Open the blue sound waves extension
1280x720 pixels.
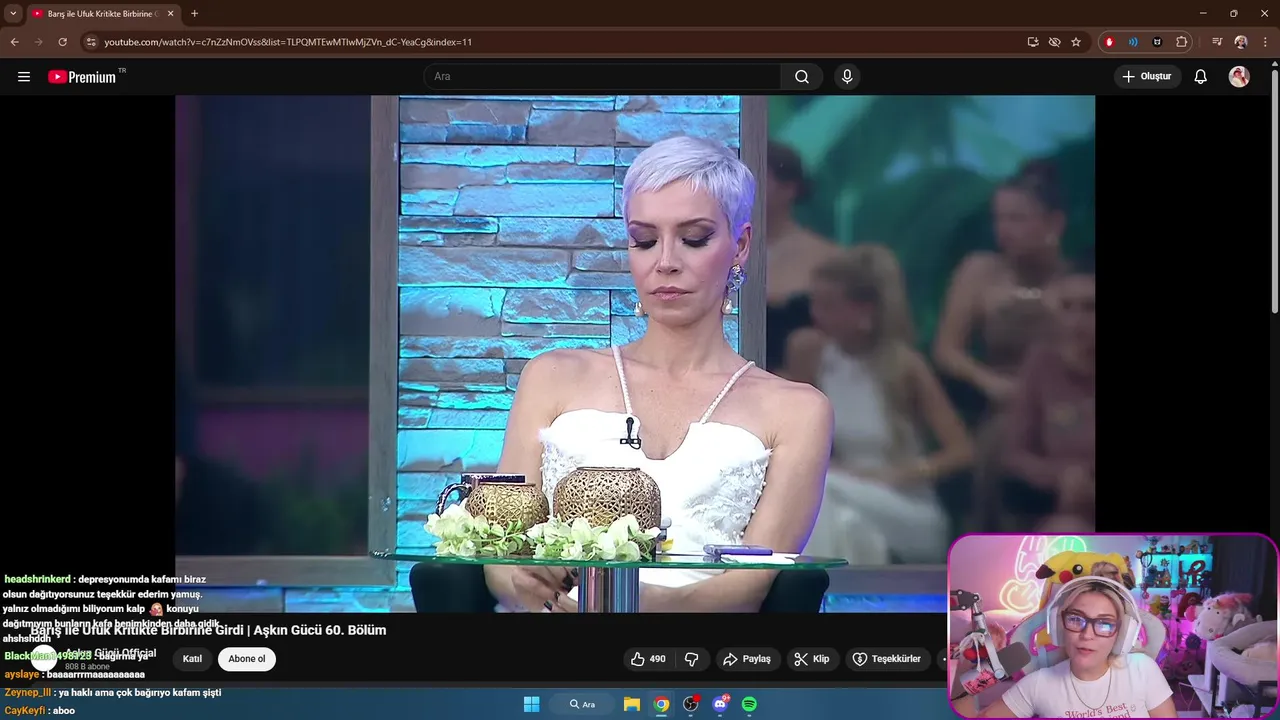point(1133,42)
